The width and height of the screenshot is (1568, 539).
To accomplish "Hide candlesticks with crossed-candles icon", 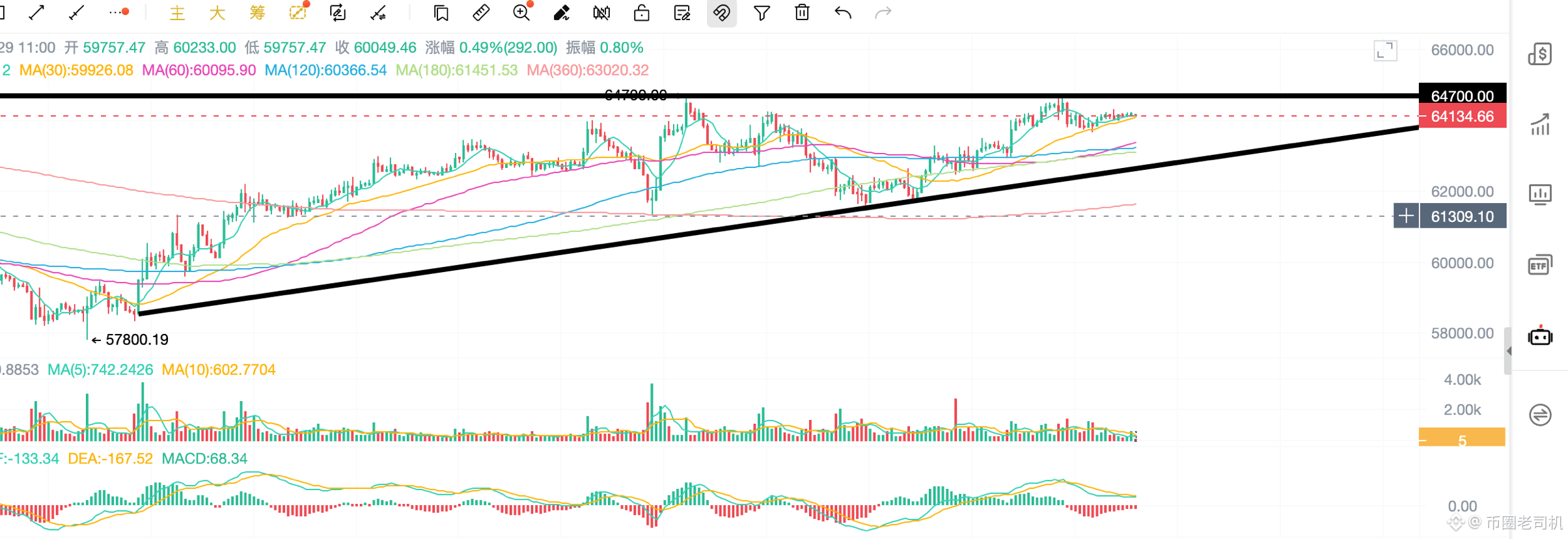I will point(601,13).
